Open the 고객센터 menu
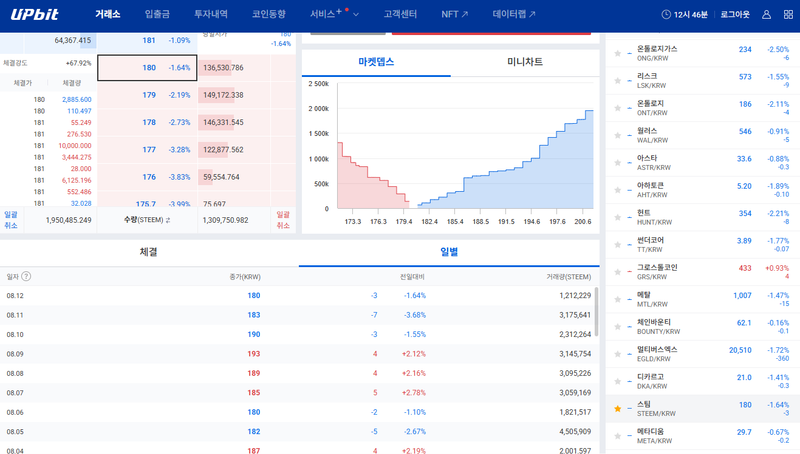Image resolution: width=800 pixels, height=454 pixels. tap(400, 14)
